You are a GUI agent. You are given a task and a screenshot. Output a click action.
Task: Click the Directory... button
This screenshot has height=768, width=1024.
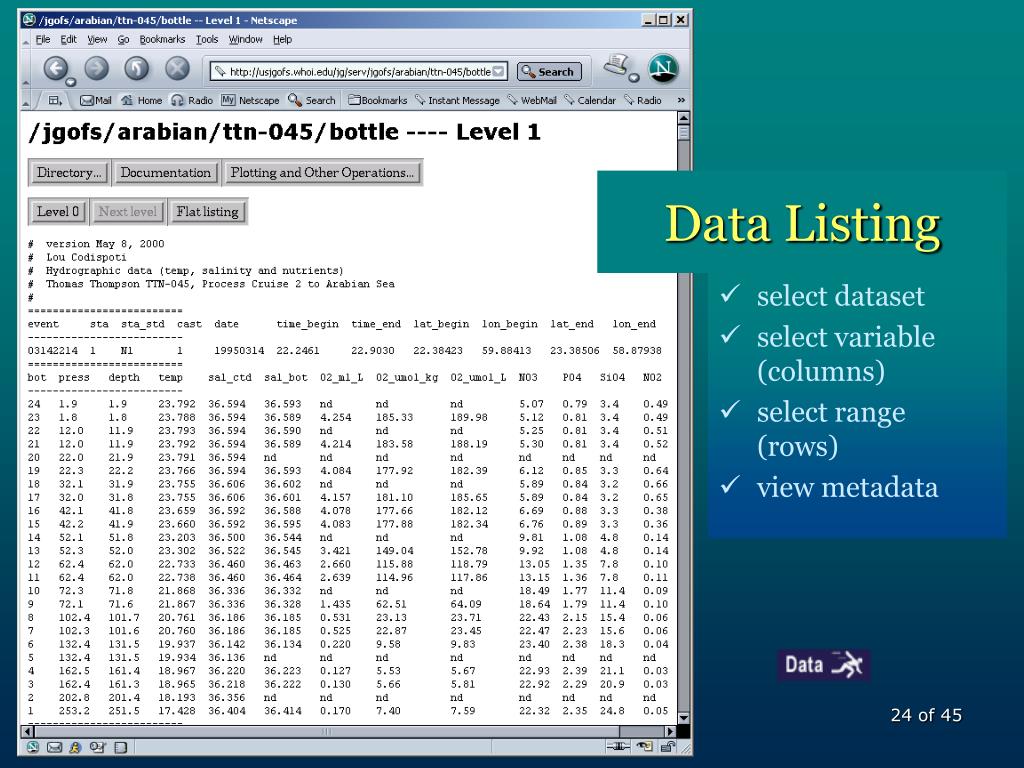(x=69, y=172)
